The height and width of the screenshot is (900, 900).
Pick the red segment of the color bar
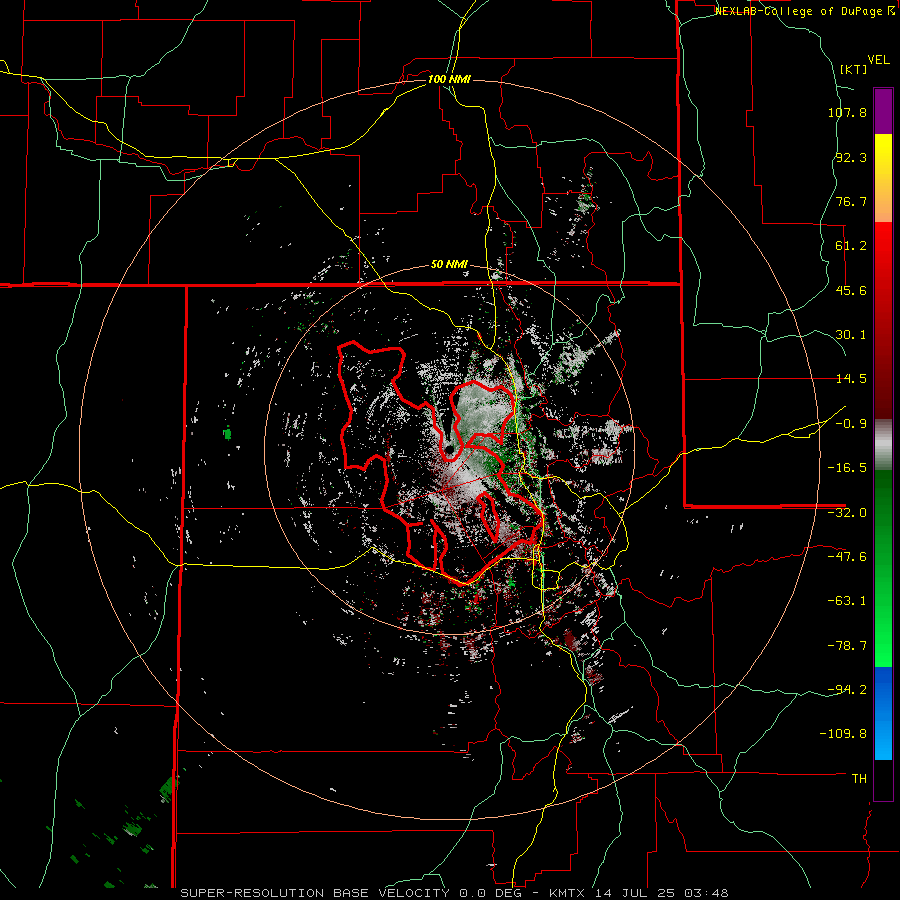click(883, 320)
